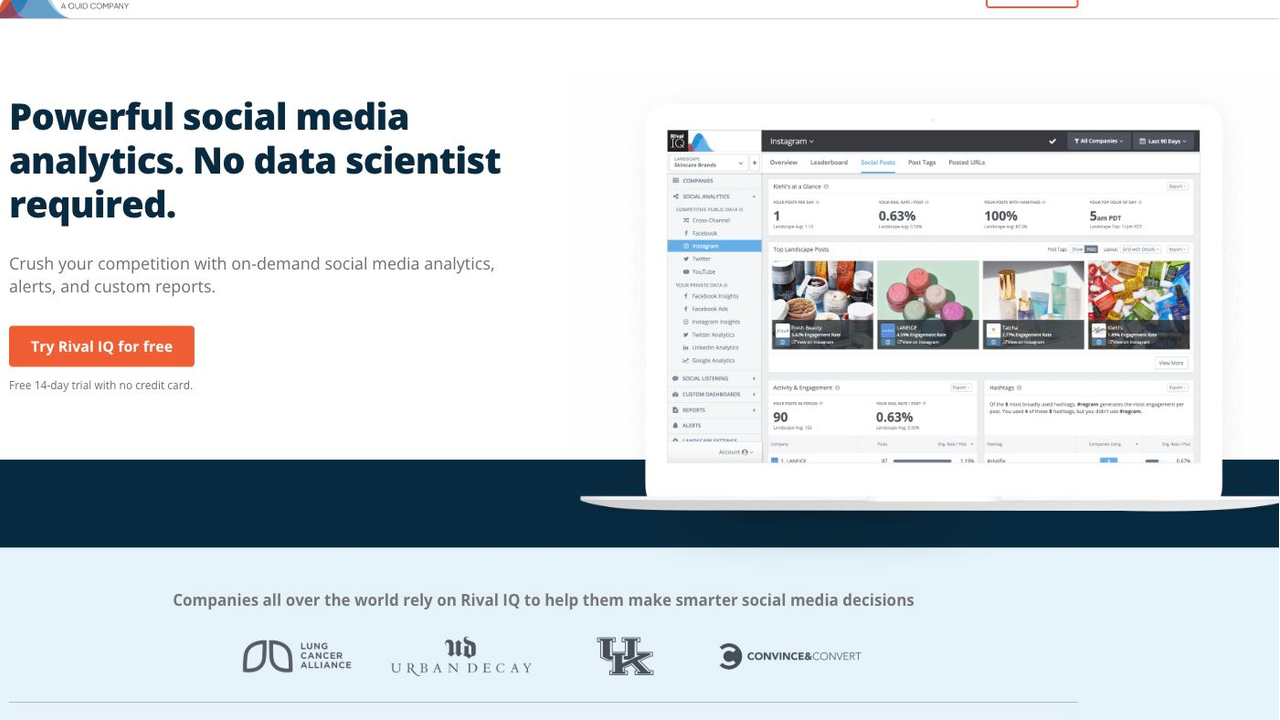Click the Facebook Ads sidebar icon

pyautogui.click(x=686, y=309)
